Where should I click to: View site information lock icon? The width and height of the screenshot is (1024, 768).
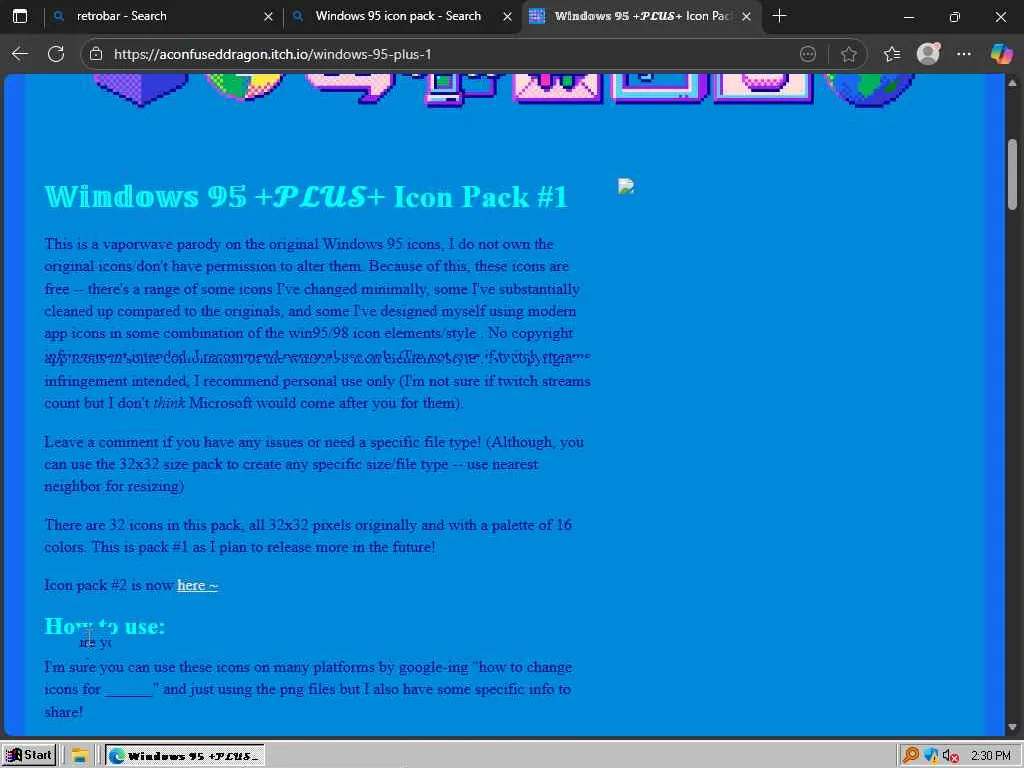[96, 54]
